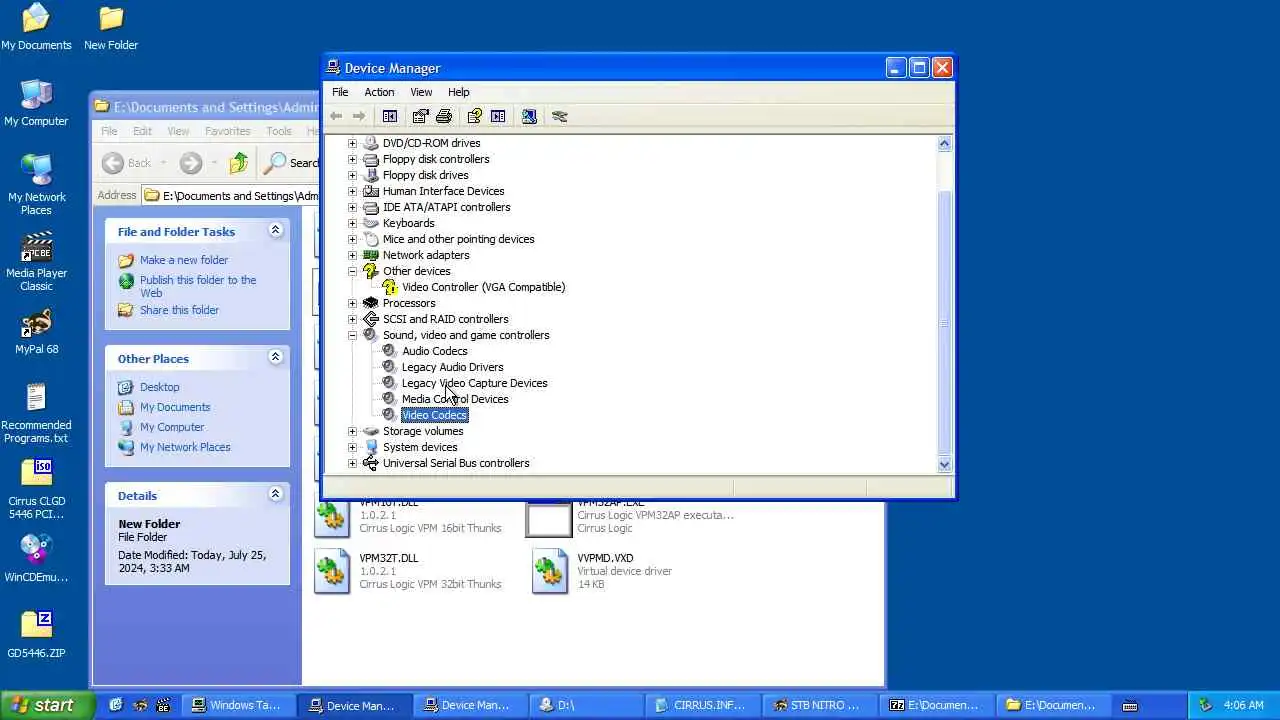Open Explorer window's Favorites menu
Viewport: 1280px width, 720px height.
pyautogui.click(x=227, y=131)
